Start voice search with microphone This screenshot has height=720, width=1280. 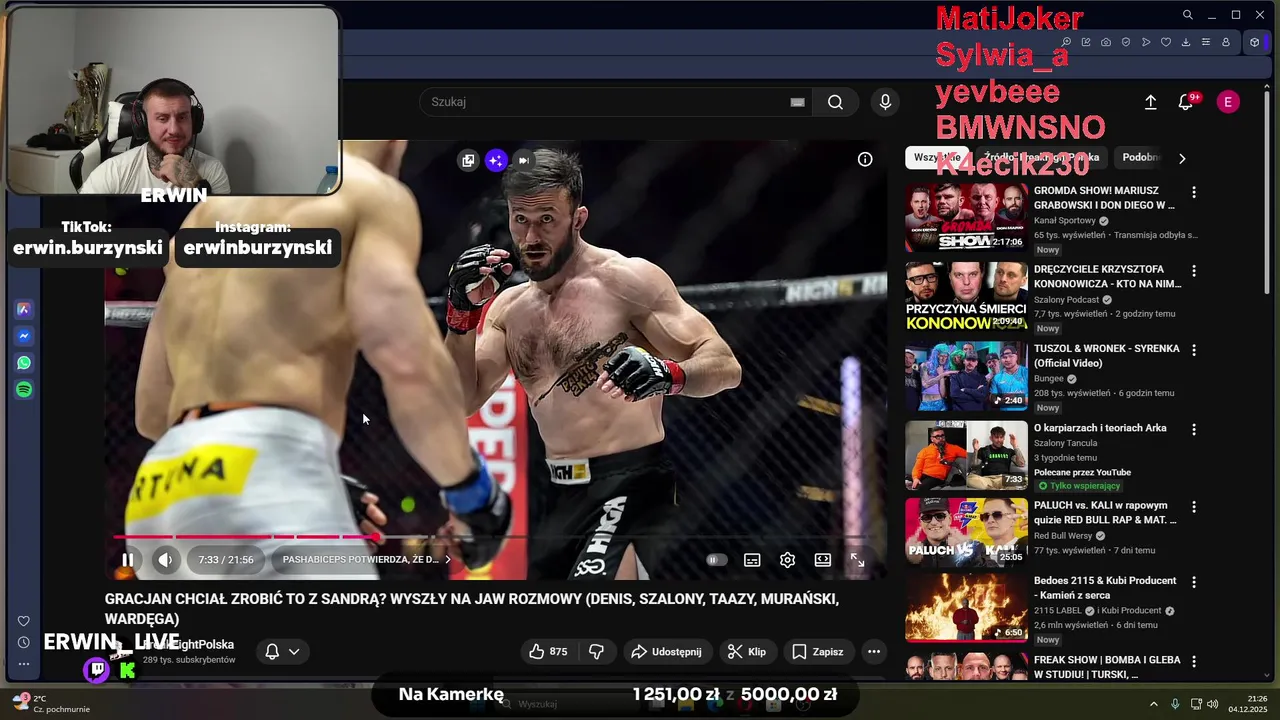(x=884, y=102)
